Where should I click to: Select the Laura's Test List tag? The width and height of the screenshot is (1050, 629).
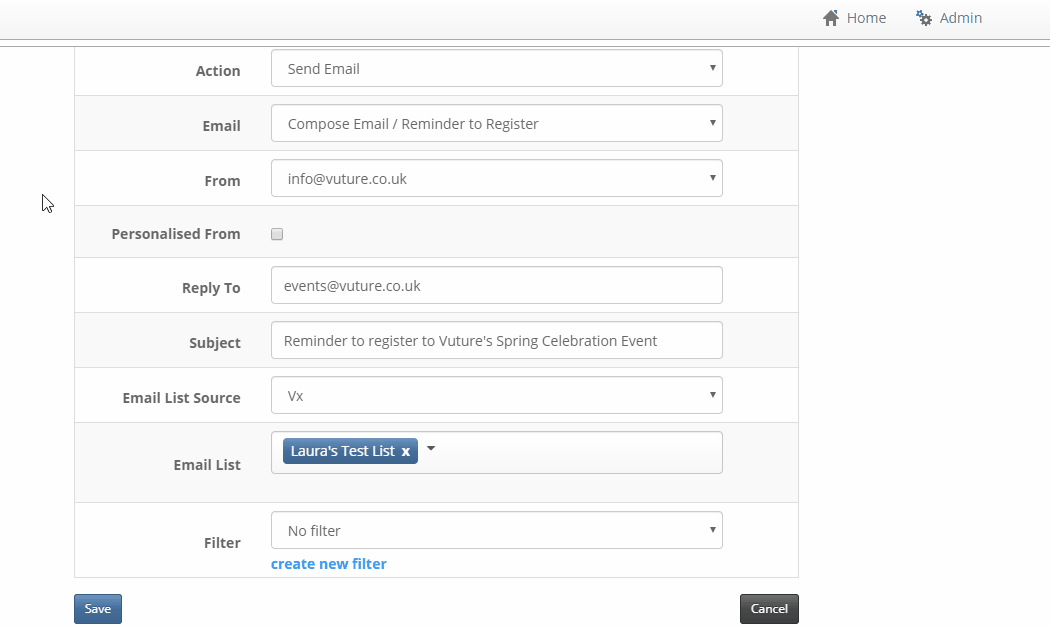pyautogui.click(x=342, y=451)
